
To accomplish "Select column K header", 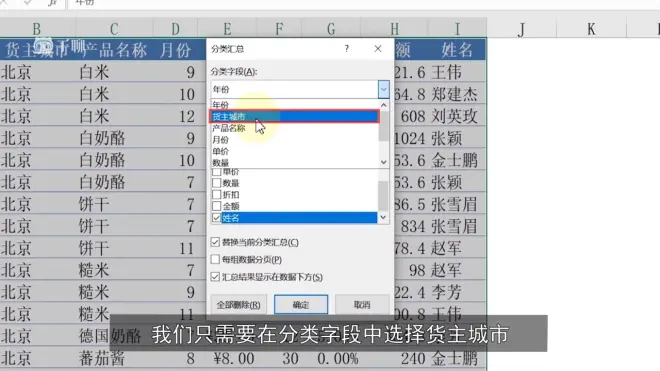I will pos(591,29).
